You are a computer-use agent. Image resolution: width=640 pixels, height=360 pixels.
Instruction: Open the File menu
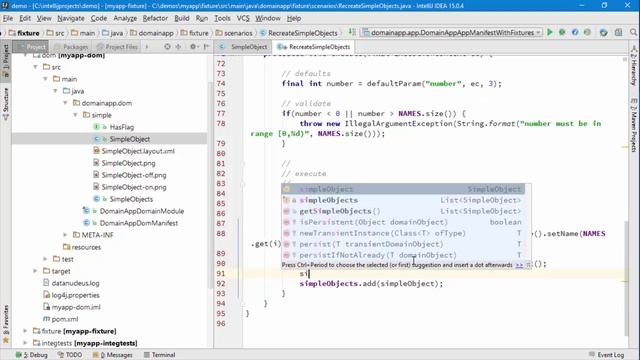(8, 18)
